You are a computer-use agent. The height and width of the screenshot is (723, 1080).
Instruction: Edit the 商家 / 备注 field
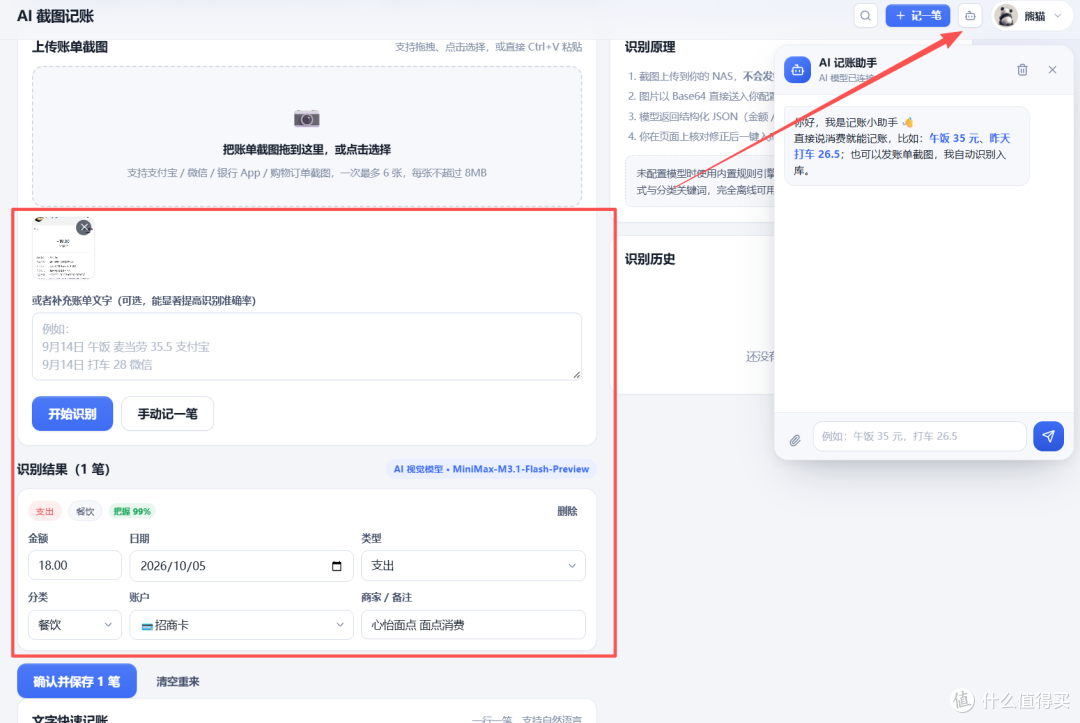[x=473, y=625]
